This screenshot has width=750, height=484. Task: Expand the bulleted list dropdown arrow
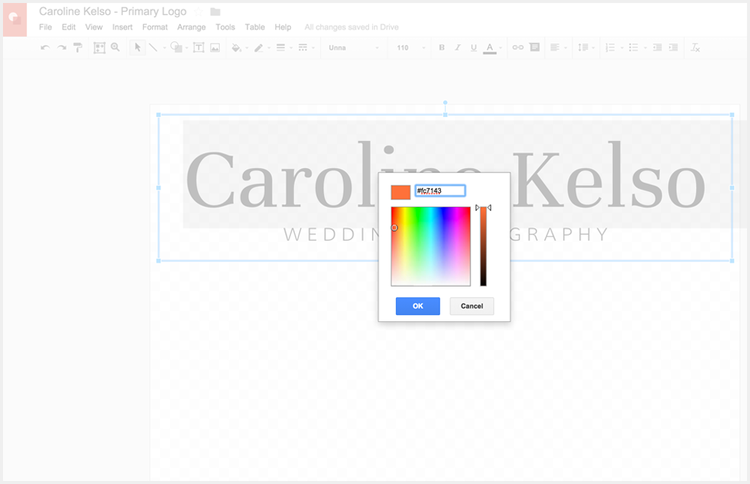(645, 48)
